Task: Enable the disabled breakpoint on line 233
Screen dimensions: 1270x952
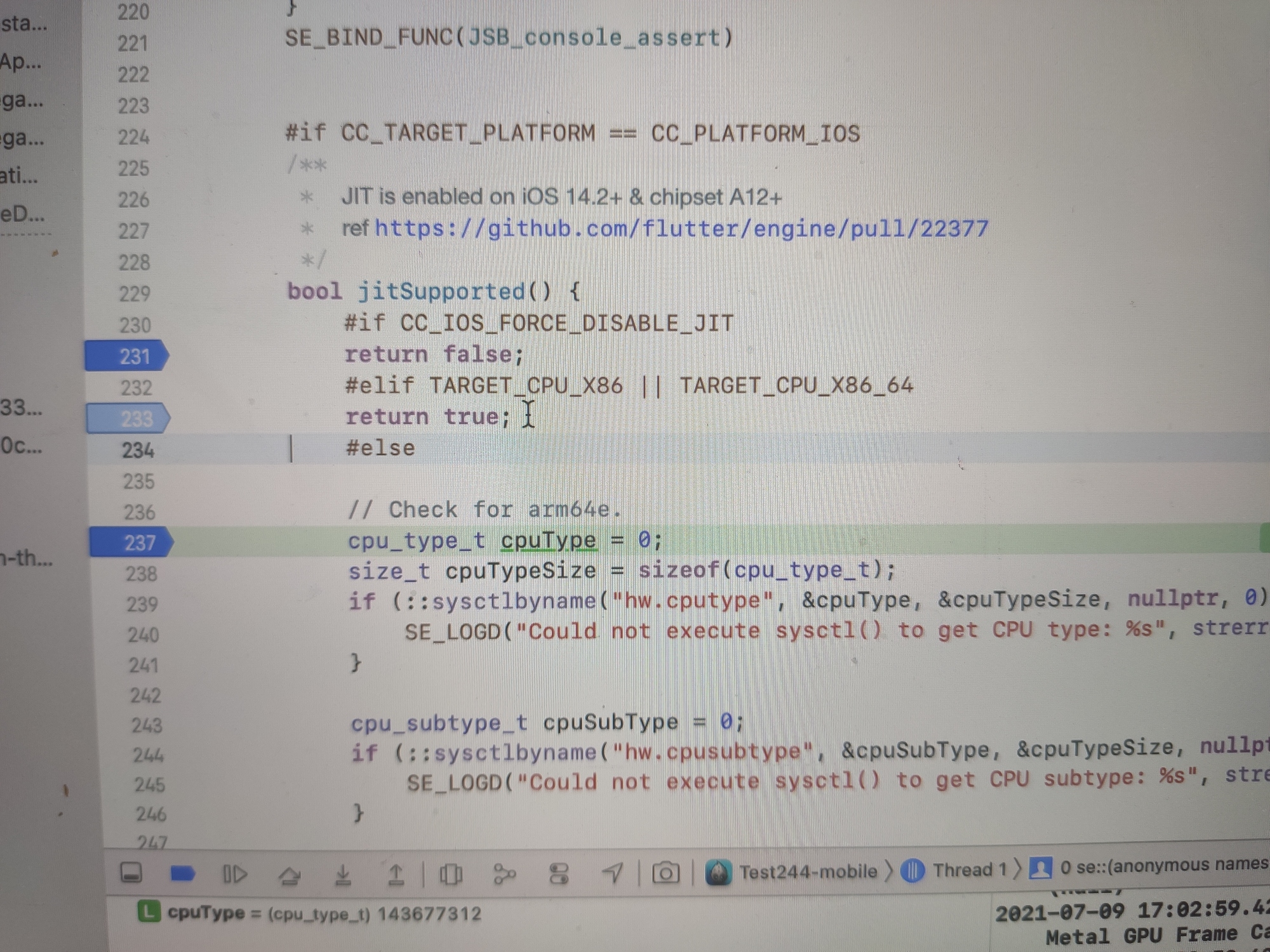Action: point(128,419)
